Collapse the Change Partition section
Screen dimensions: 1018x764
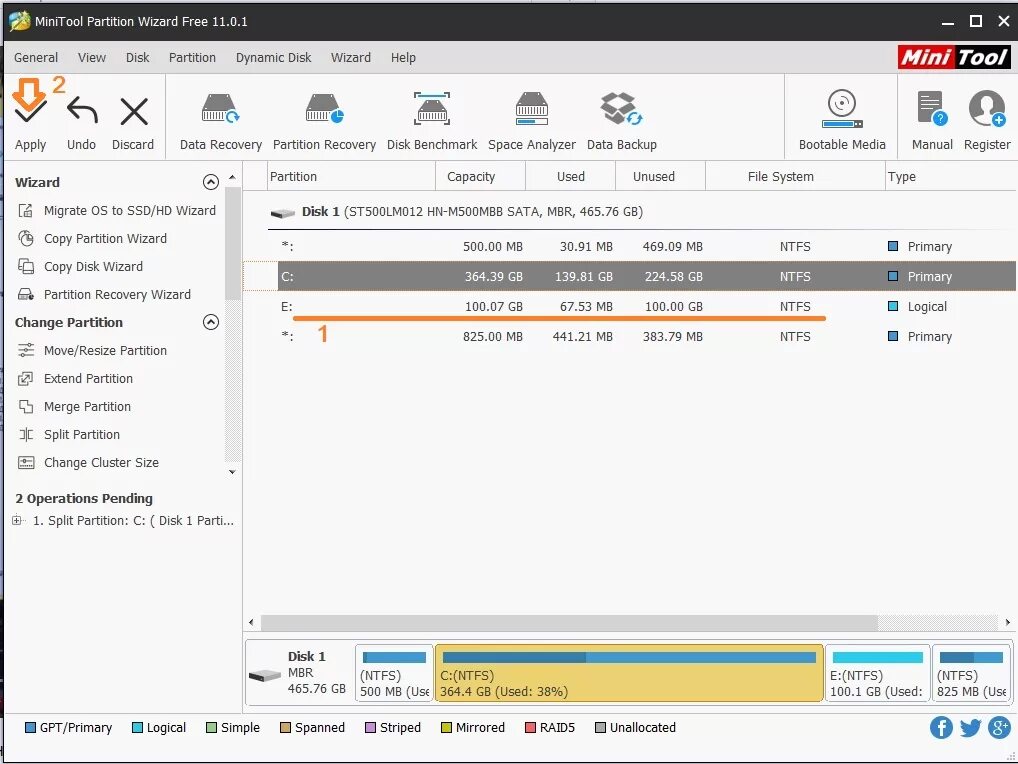(x=210, y=322)
